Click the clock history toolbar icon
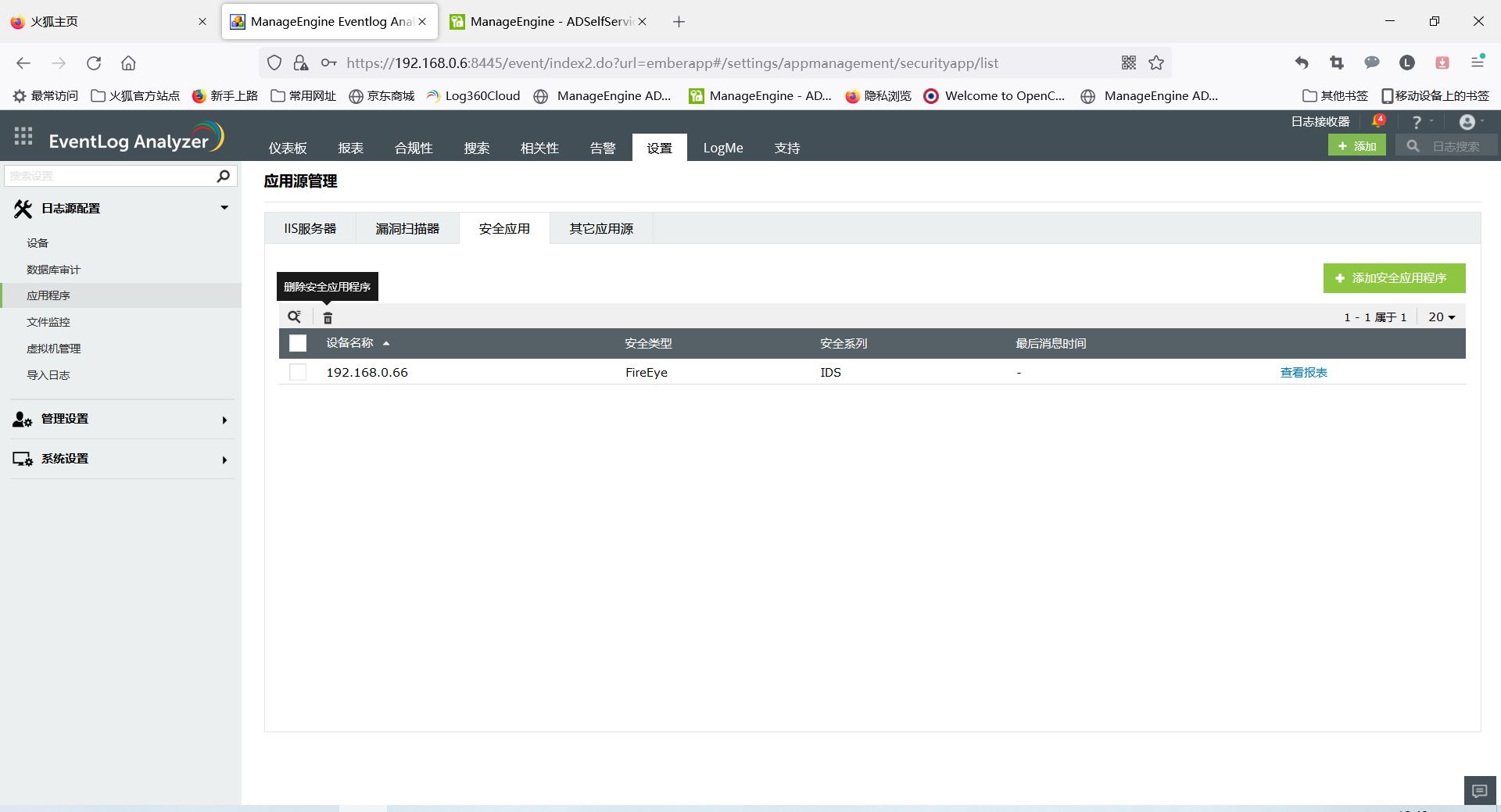This screenshot has width=1501, height=812. pos(1407,63)
